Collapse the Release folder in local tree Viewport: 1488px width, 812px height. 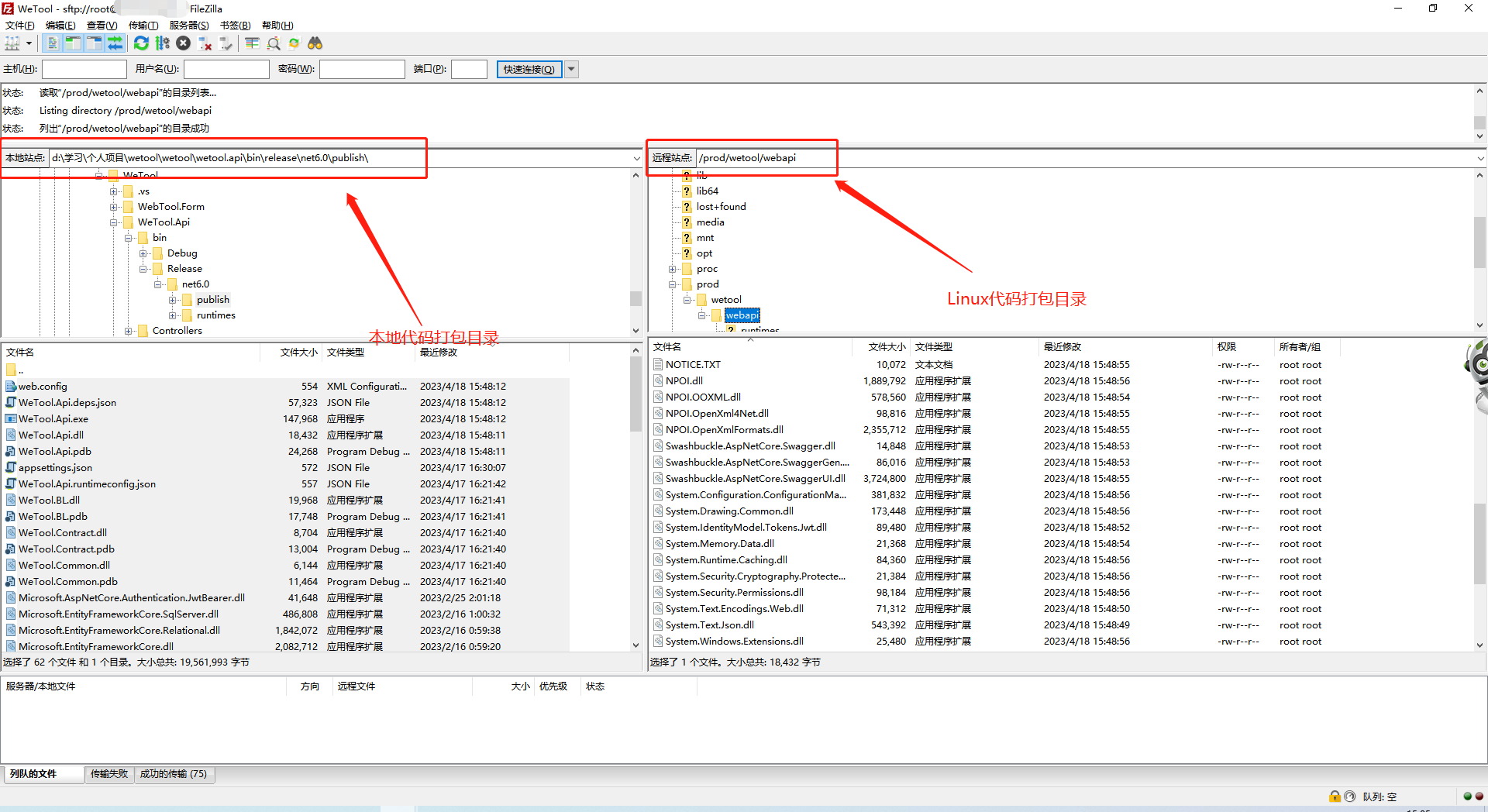pyautogui.click(x=143, y=269)
